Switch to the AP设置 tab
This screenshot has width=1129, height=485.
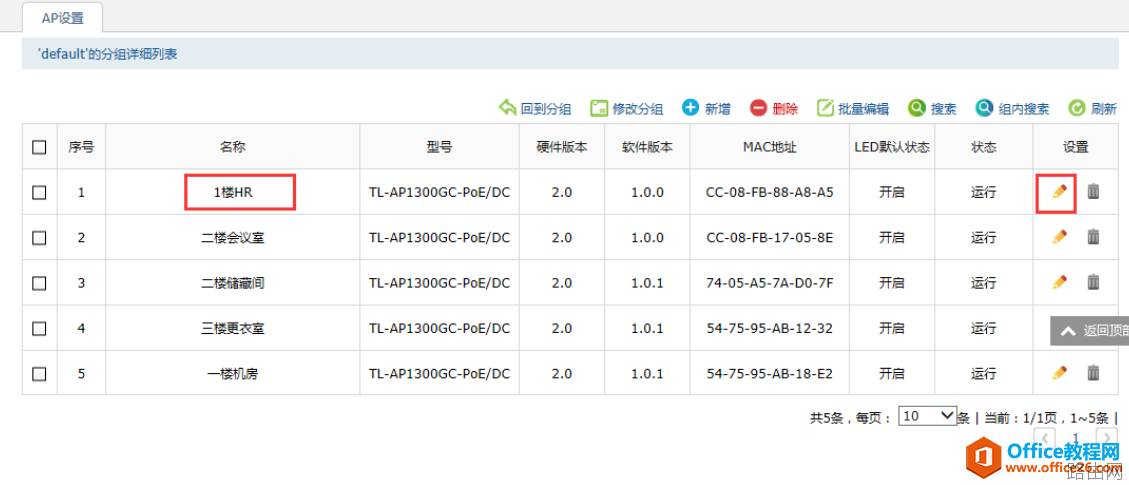63,18
